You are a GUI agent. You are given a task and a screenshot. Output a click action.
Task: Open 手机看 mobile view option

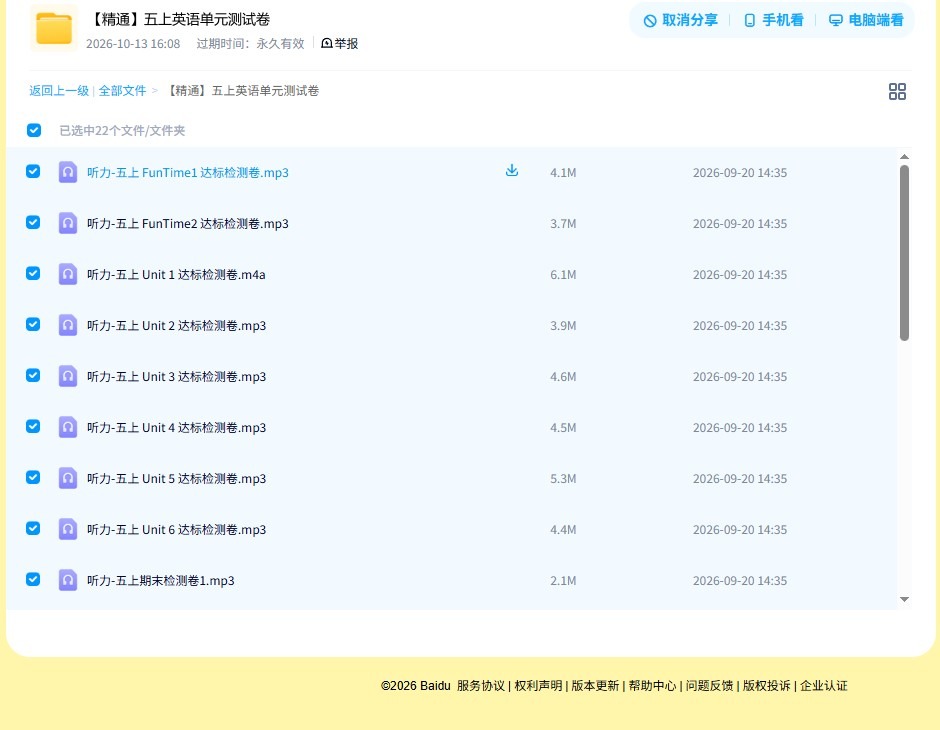coord(773,20)
